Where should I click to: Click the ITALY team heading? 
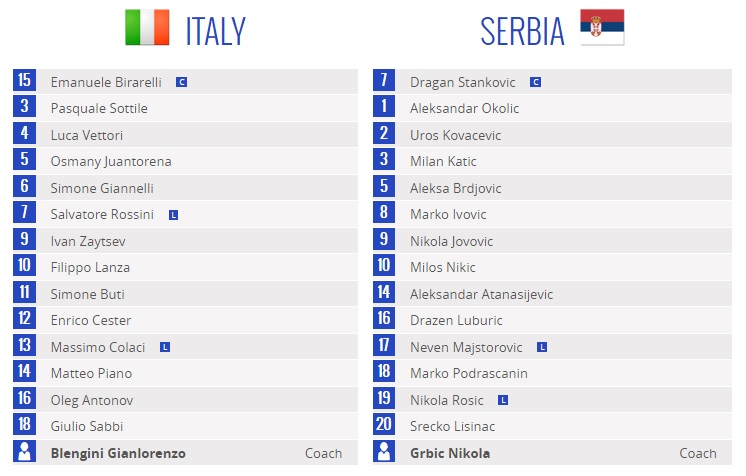point(216,31)
